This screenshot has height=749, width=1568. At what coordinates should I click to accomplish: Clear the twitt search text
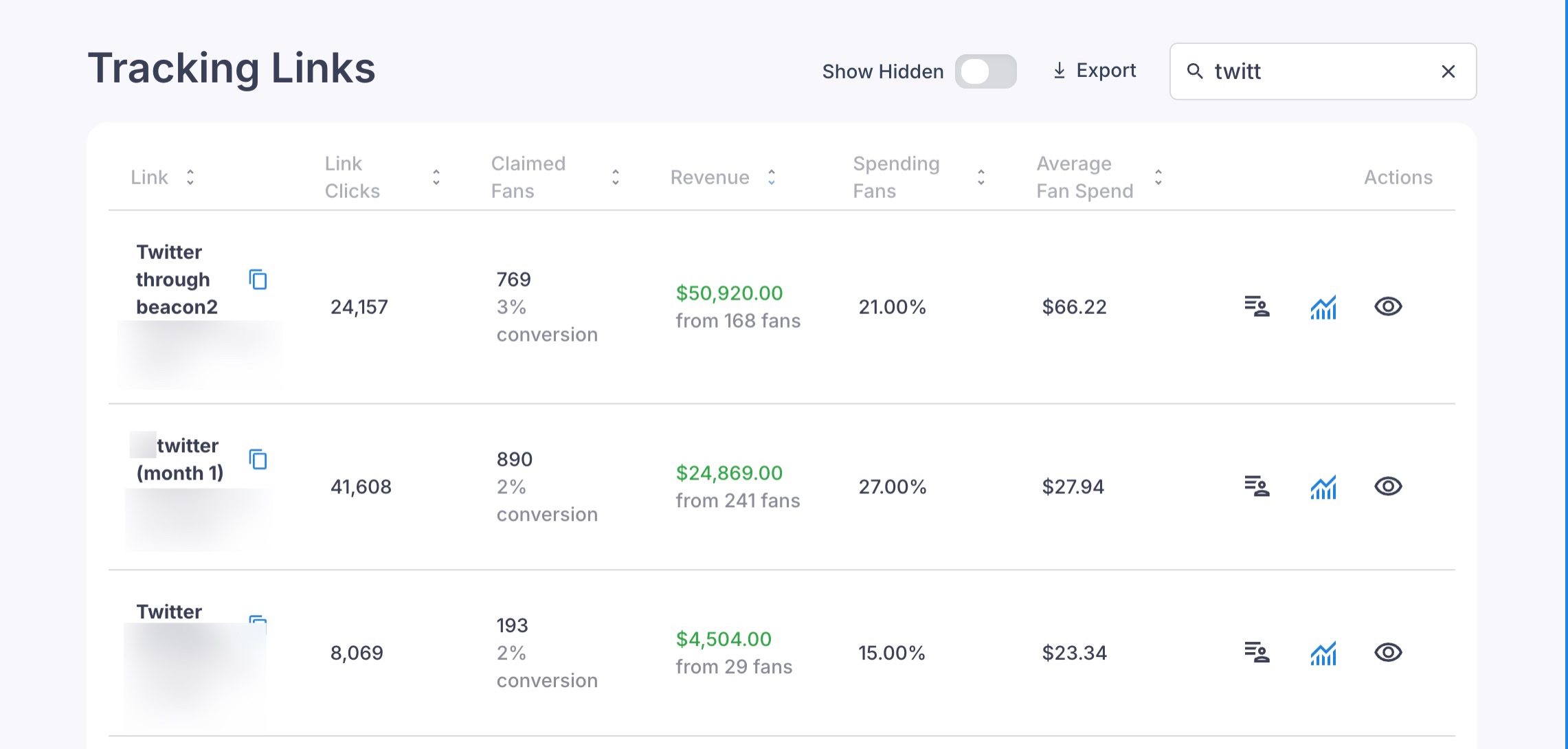pos(1448,71)
